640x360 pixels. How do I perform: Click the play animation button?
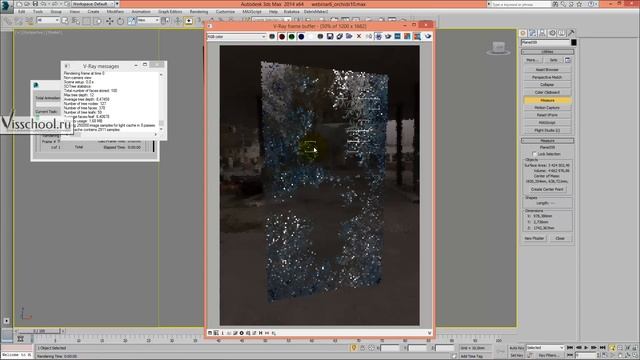586,348
